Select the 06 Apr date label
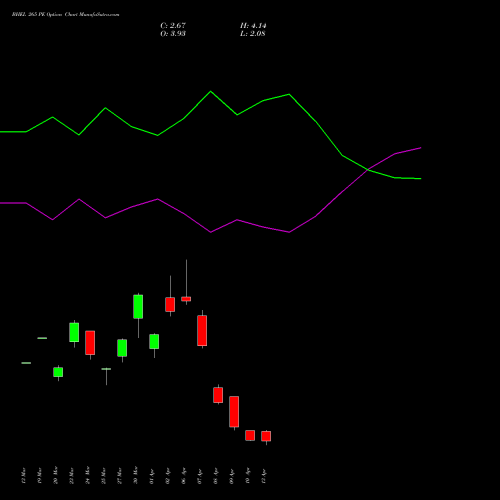 click(184, 475)
